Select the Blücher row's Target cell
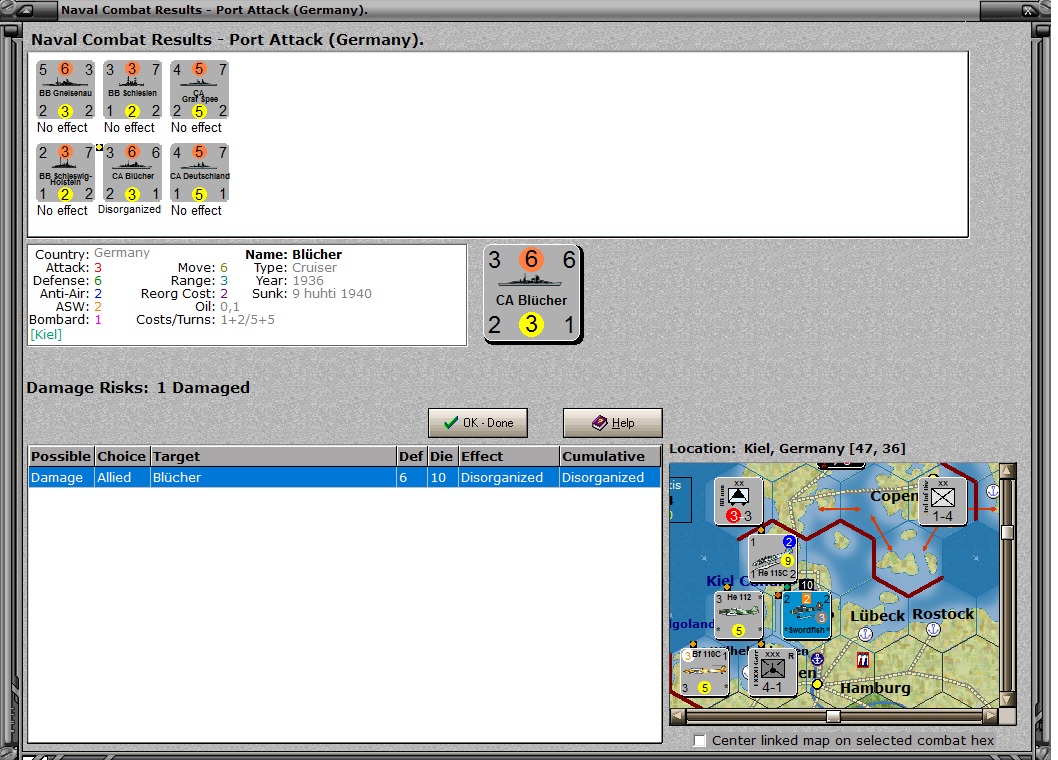 tap(273, 477)
